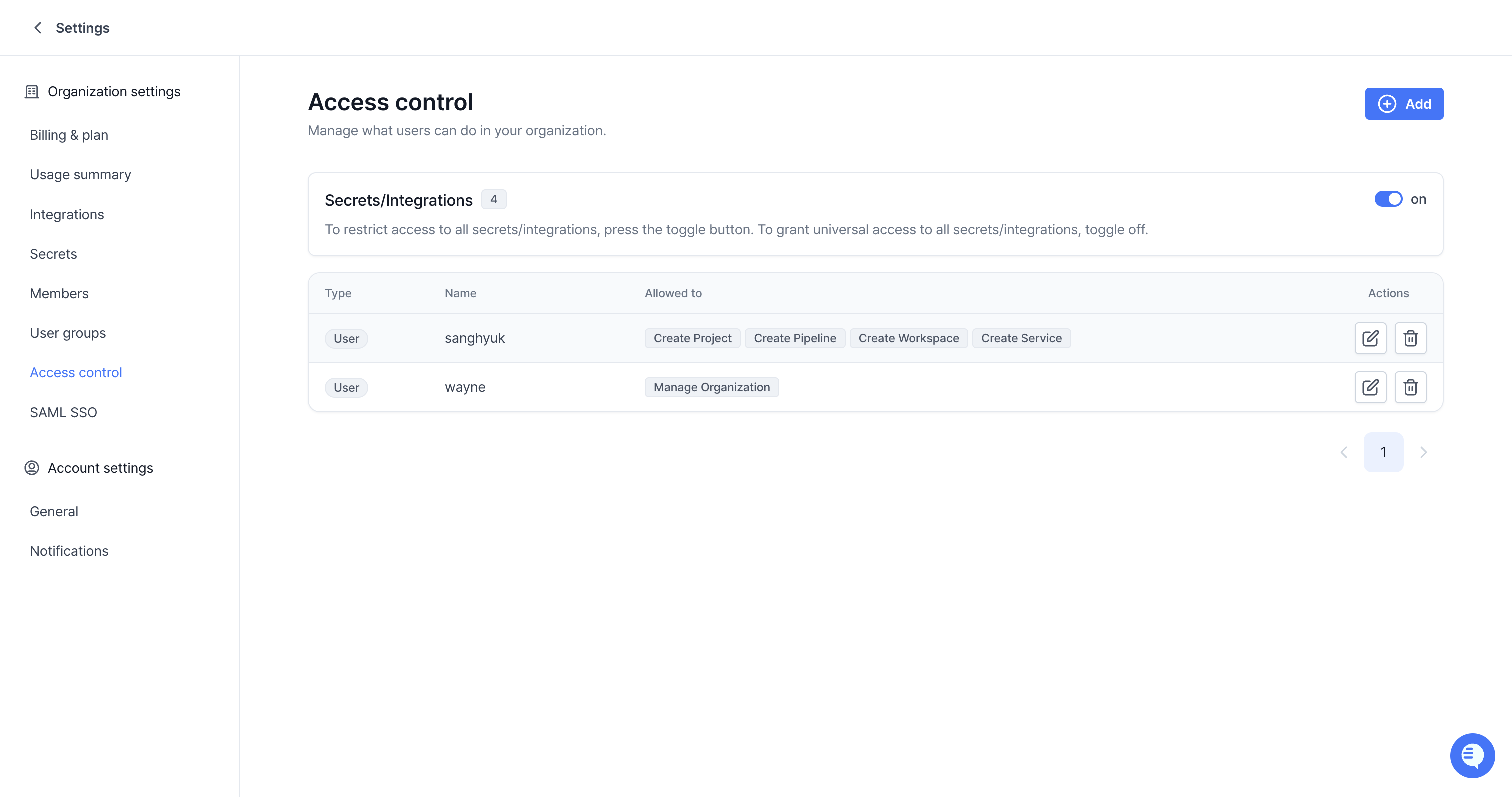Go to next page chevron
1512x797 pixels.
1423,452
